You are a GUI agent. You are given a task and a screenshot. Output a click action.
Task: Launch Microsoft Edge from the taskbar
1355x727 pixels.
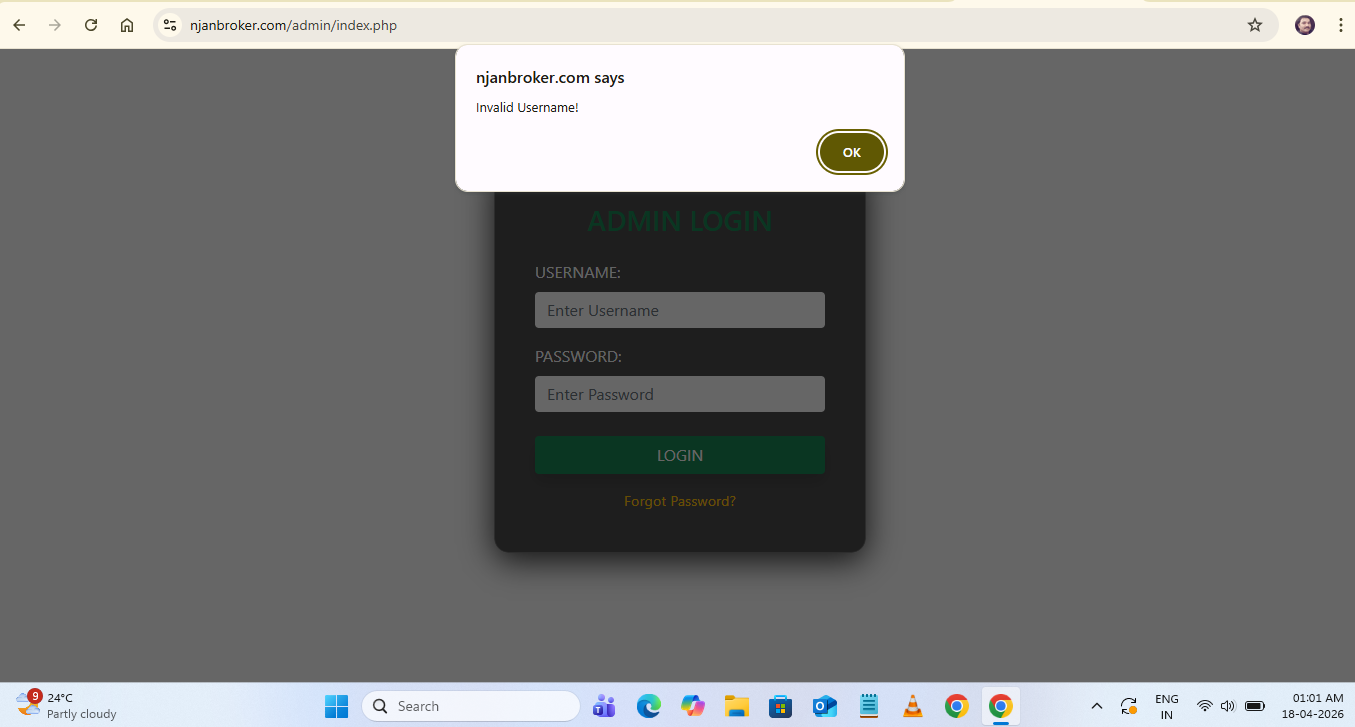pos(649,706)
